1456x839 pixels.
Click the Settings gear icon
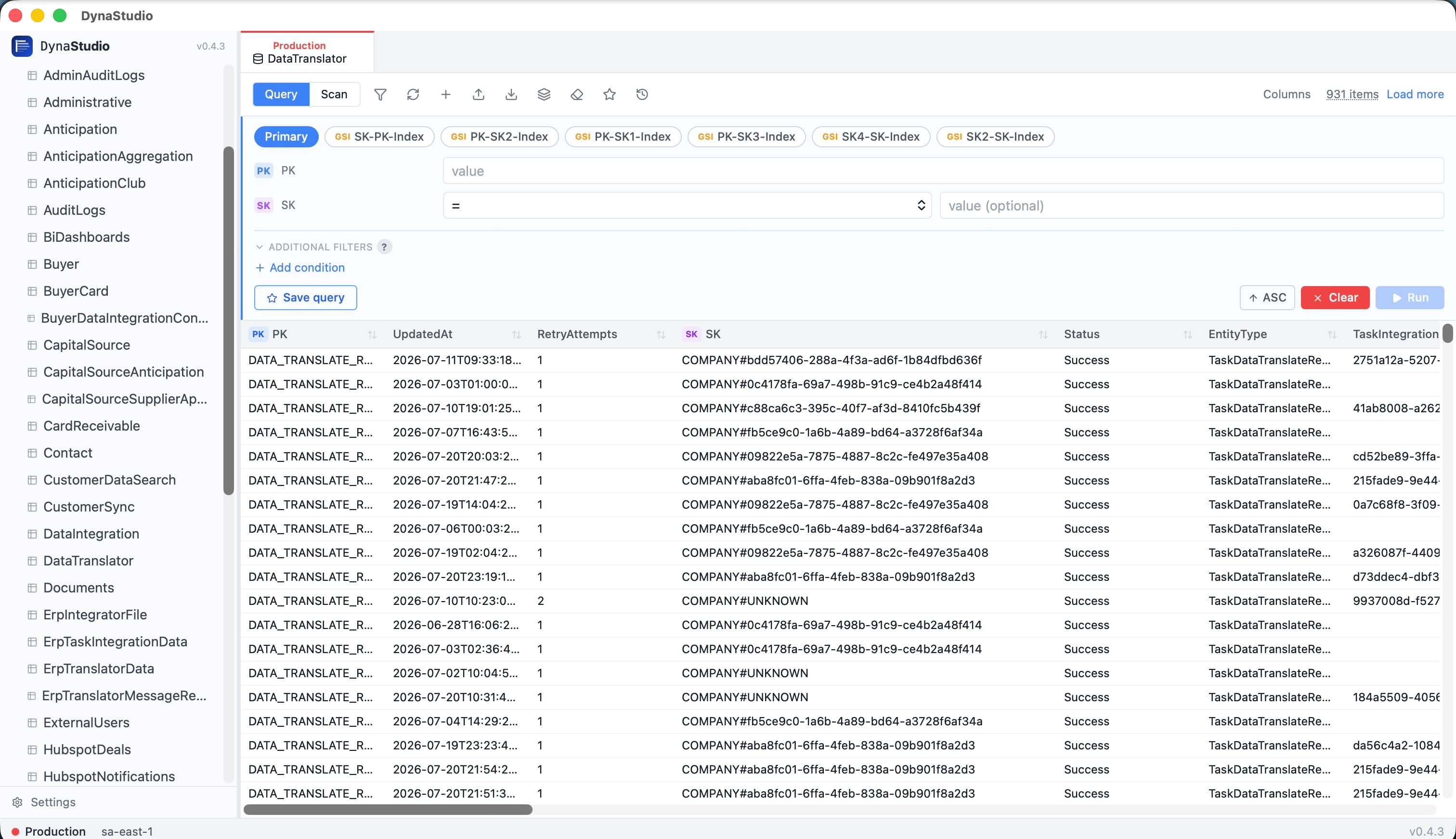click(17, 802)
